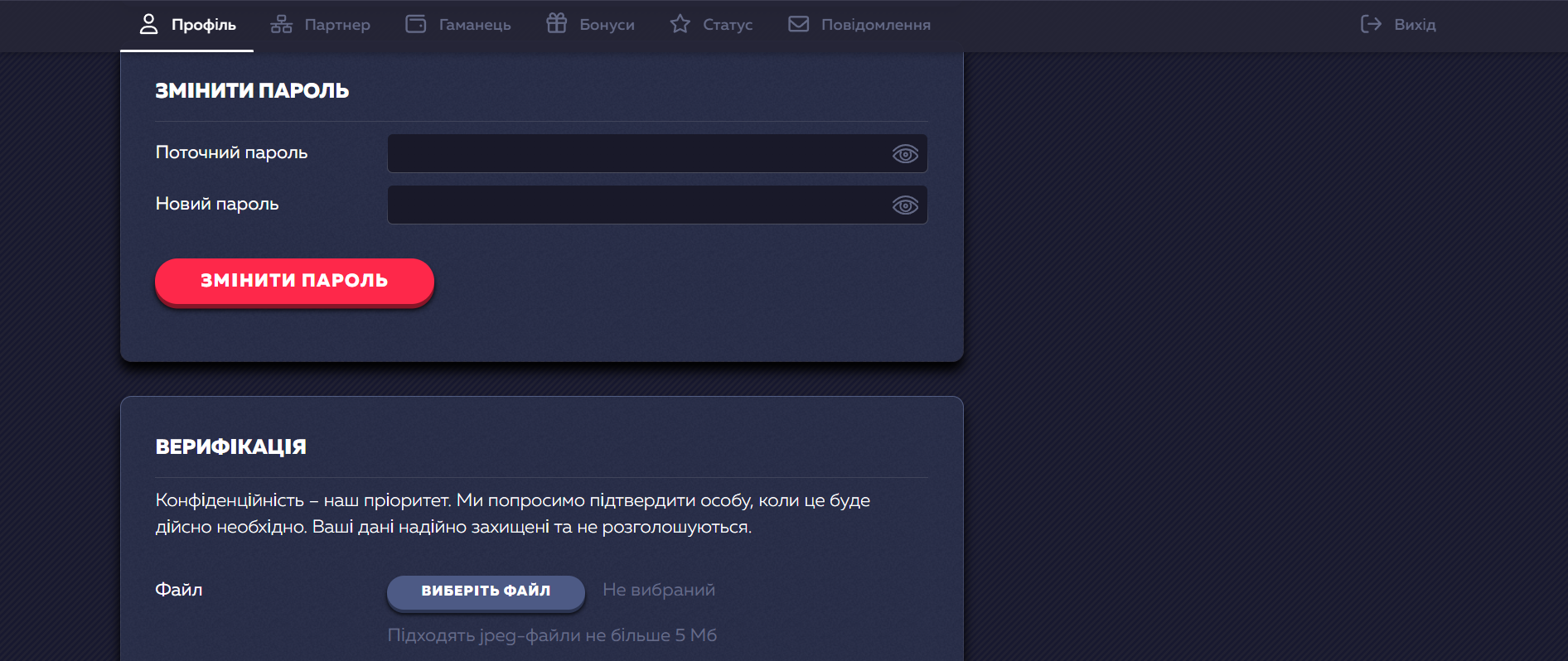Click the Статус star icon

680,24
